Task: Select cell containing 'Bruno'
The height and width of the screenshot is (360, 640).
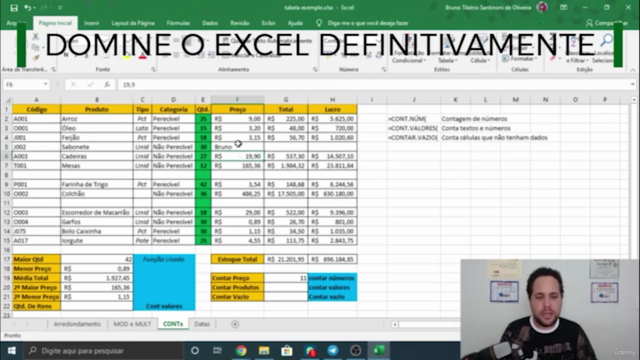Action: 237,147
